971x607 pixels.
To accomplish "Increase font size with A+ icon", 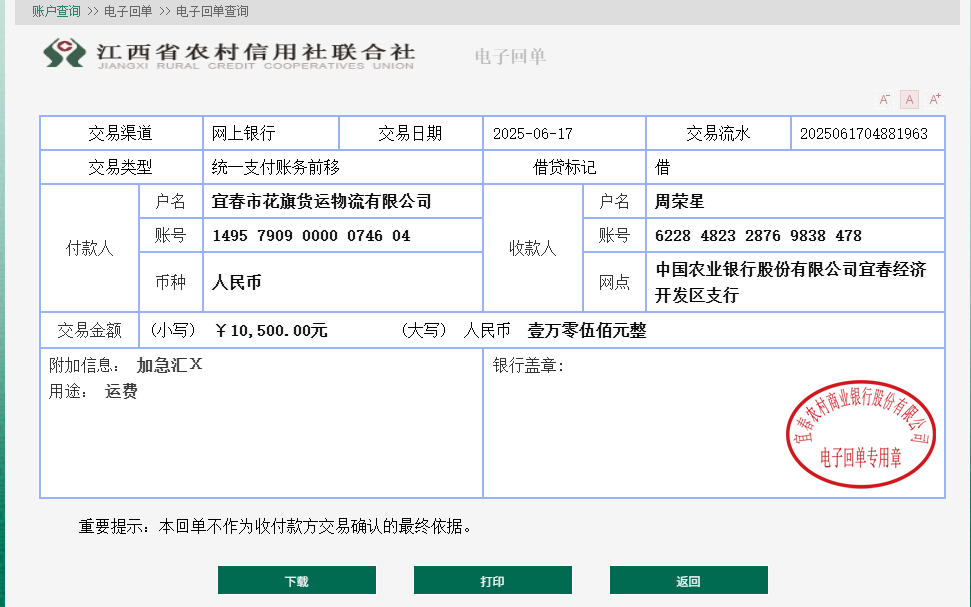I will tap(934, 99).
